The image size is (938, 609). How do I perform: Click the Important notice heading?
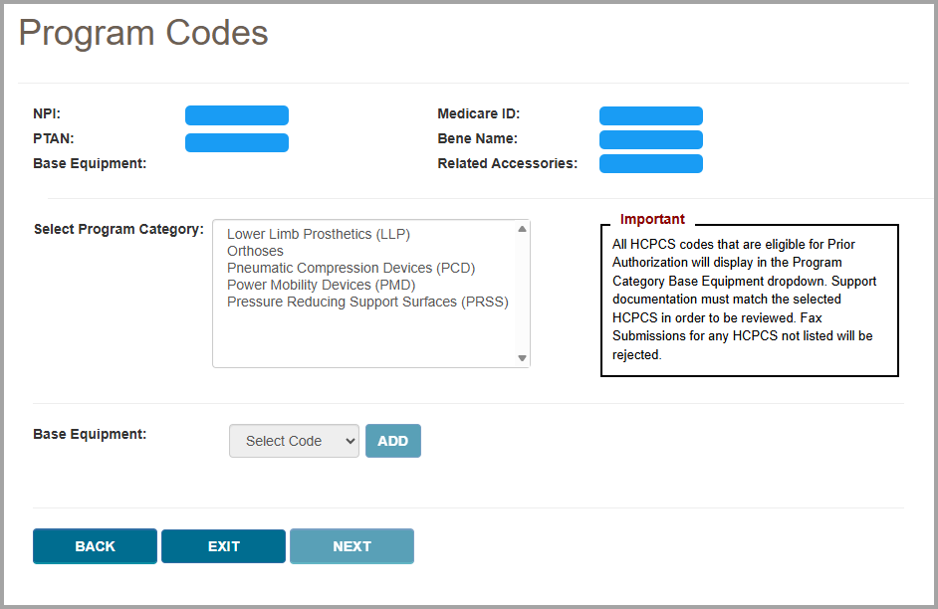[652, 219]
